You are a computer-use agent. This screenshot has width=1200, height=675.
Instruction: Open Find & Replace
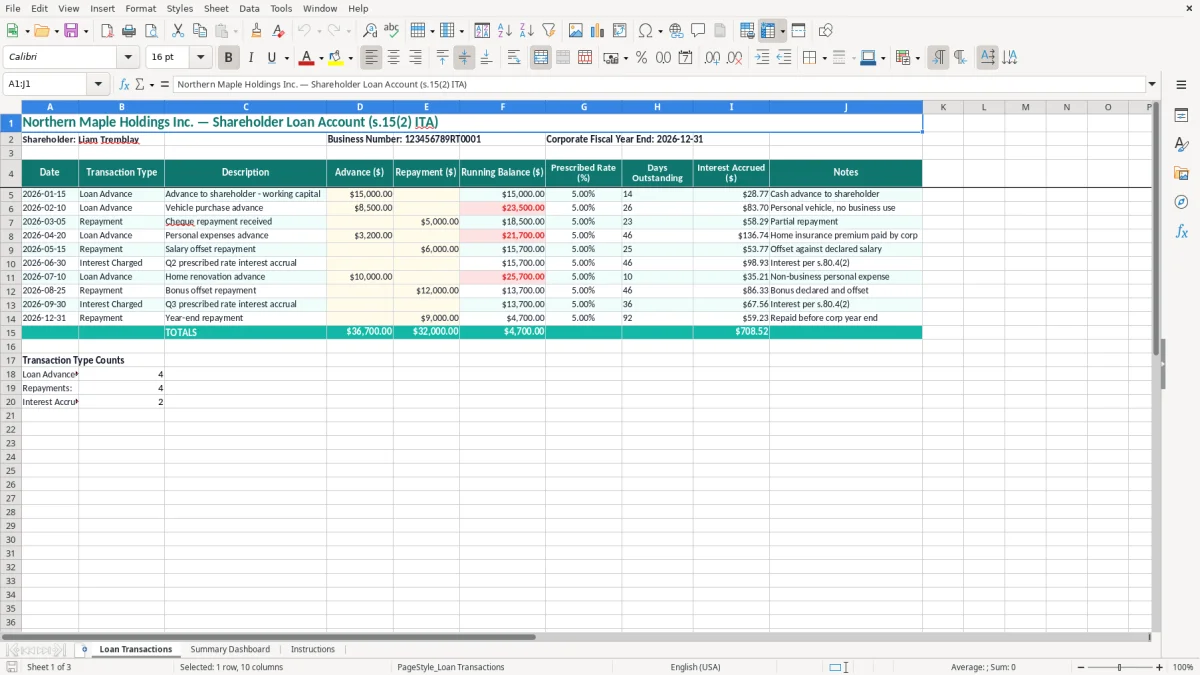(370, 31)
